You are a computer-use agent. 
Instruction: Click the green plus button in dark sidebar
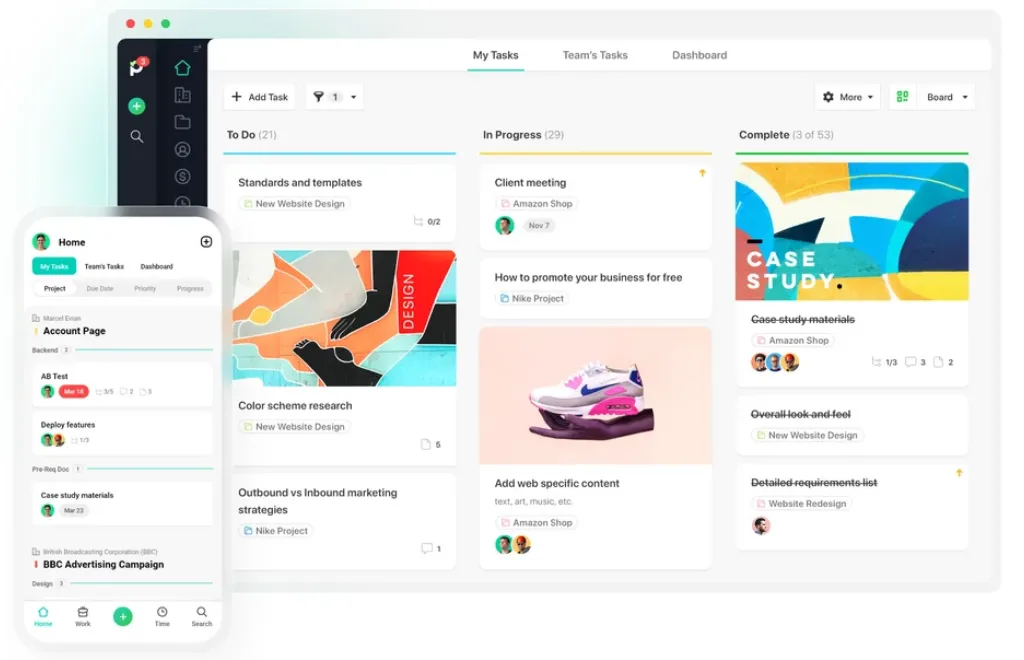[137, 106]
